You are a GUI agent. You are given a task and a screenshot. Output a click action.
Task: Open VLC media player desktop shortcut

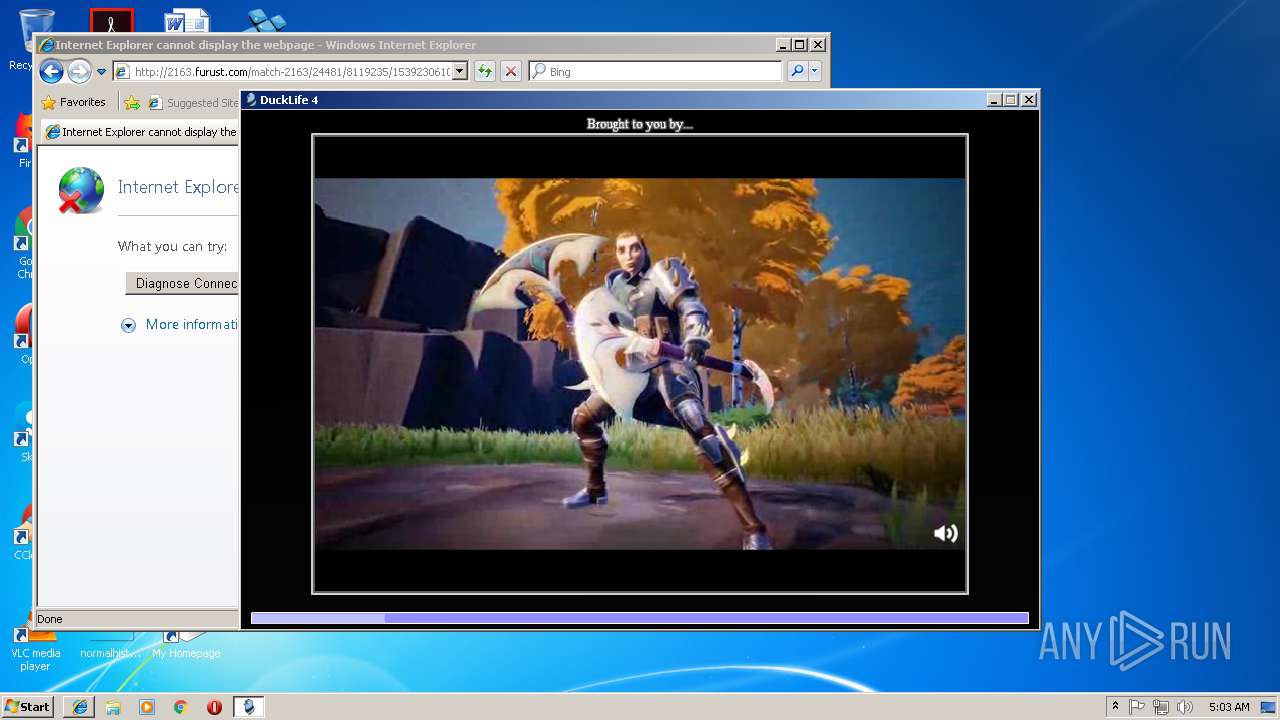[x=35, y=650]
